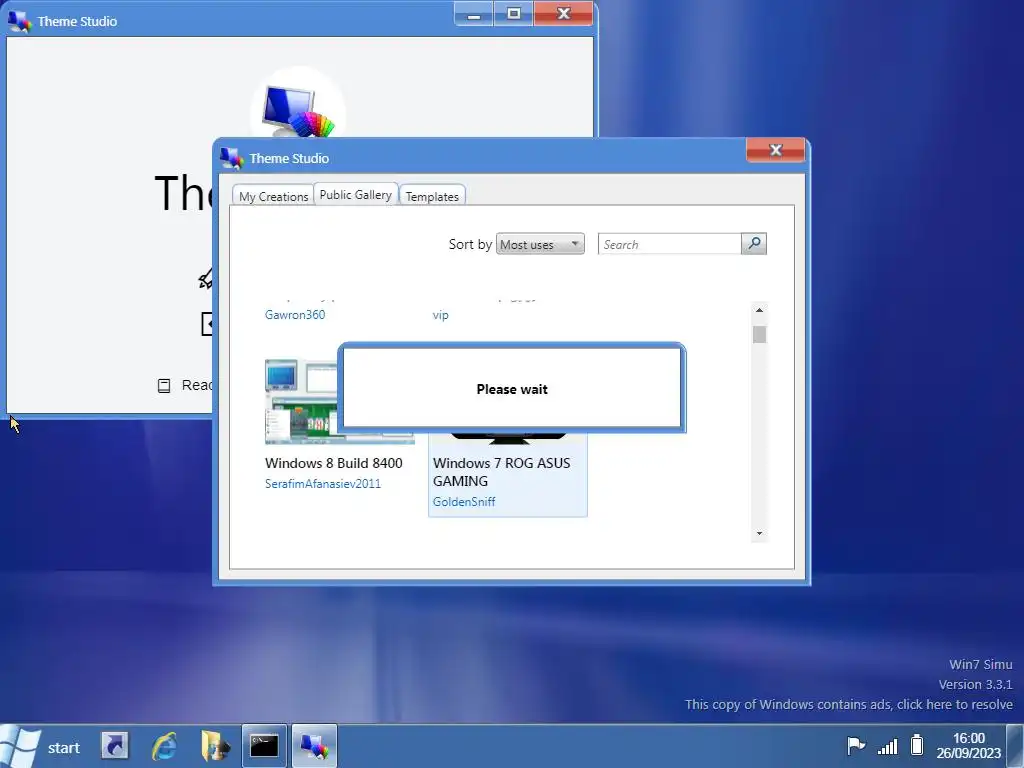Click the Windows 7 ROG ASUS GAMING title
This screenshot has width=1024, height=768.
(502, 472)
